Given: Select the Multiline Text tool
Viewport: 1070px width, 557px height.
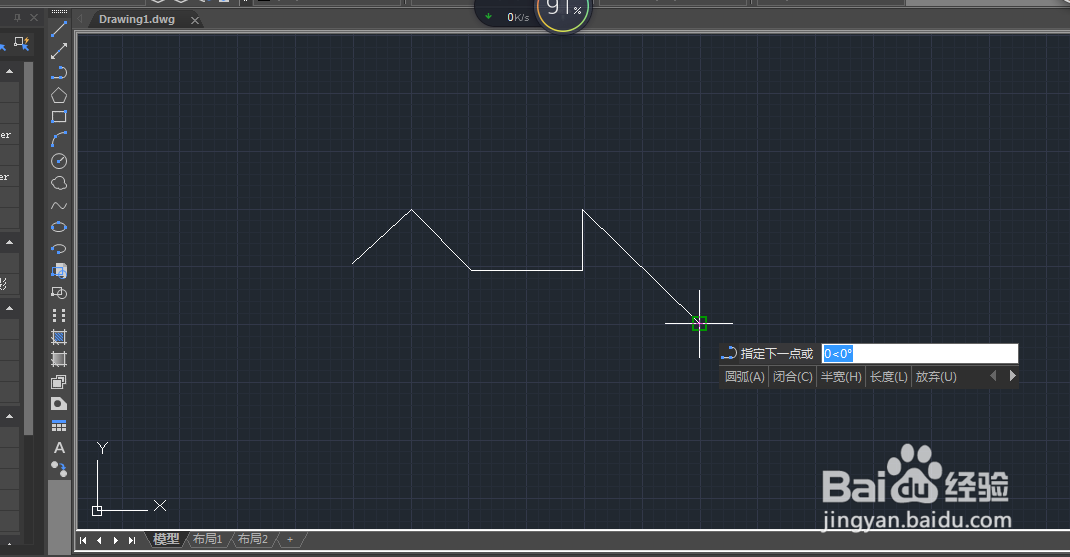Looking at the screenshot, I should (59, 448).
